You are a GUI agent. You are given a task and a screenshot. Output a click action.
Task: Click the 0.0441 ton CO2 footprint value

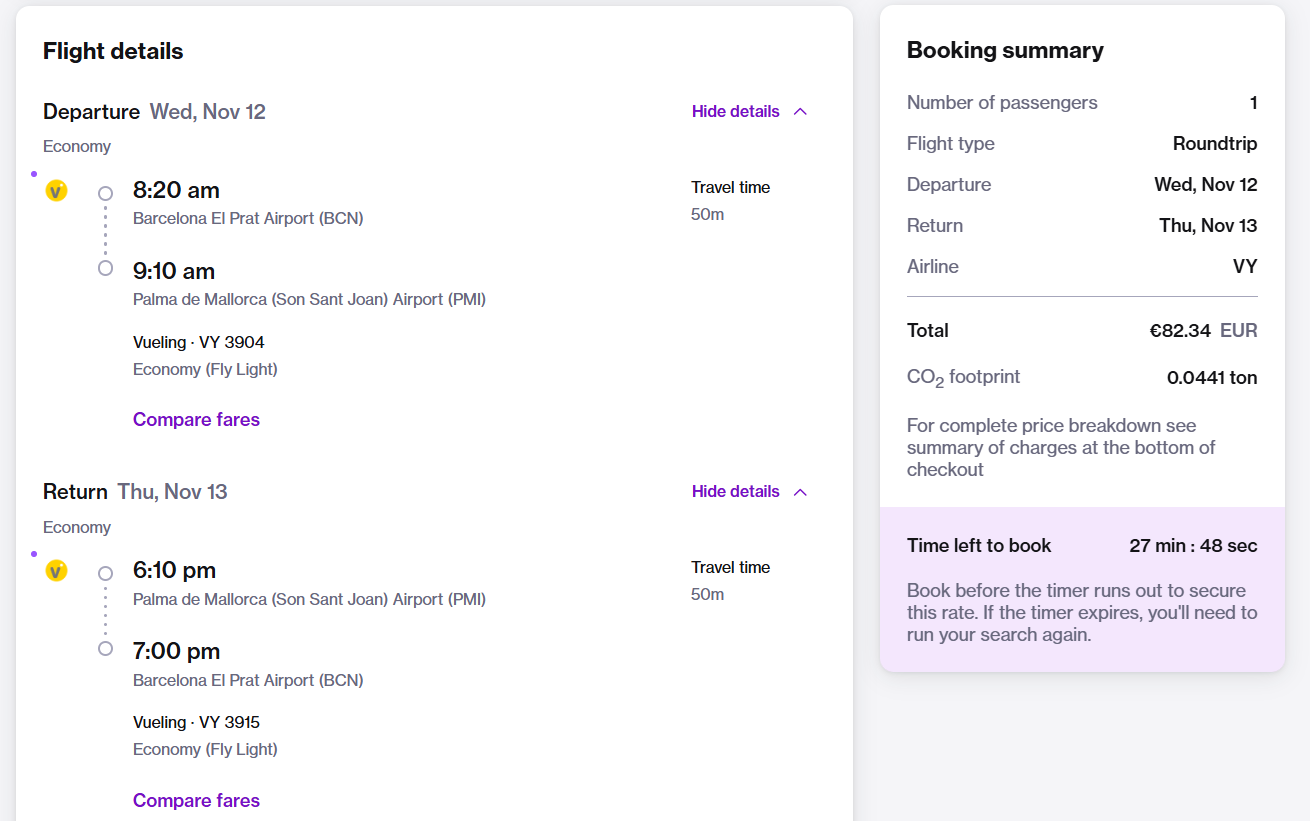(x=1212, y=378)
